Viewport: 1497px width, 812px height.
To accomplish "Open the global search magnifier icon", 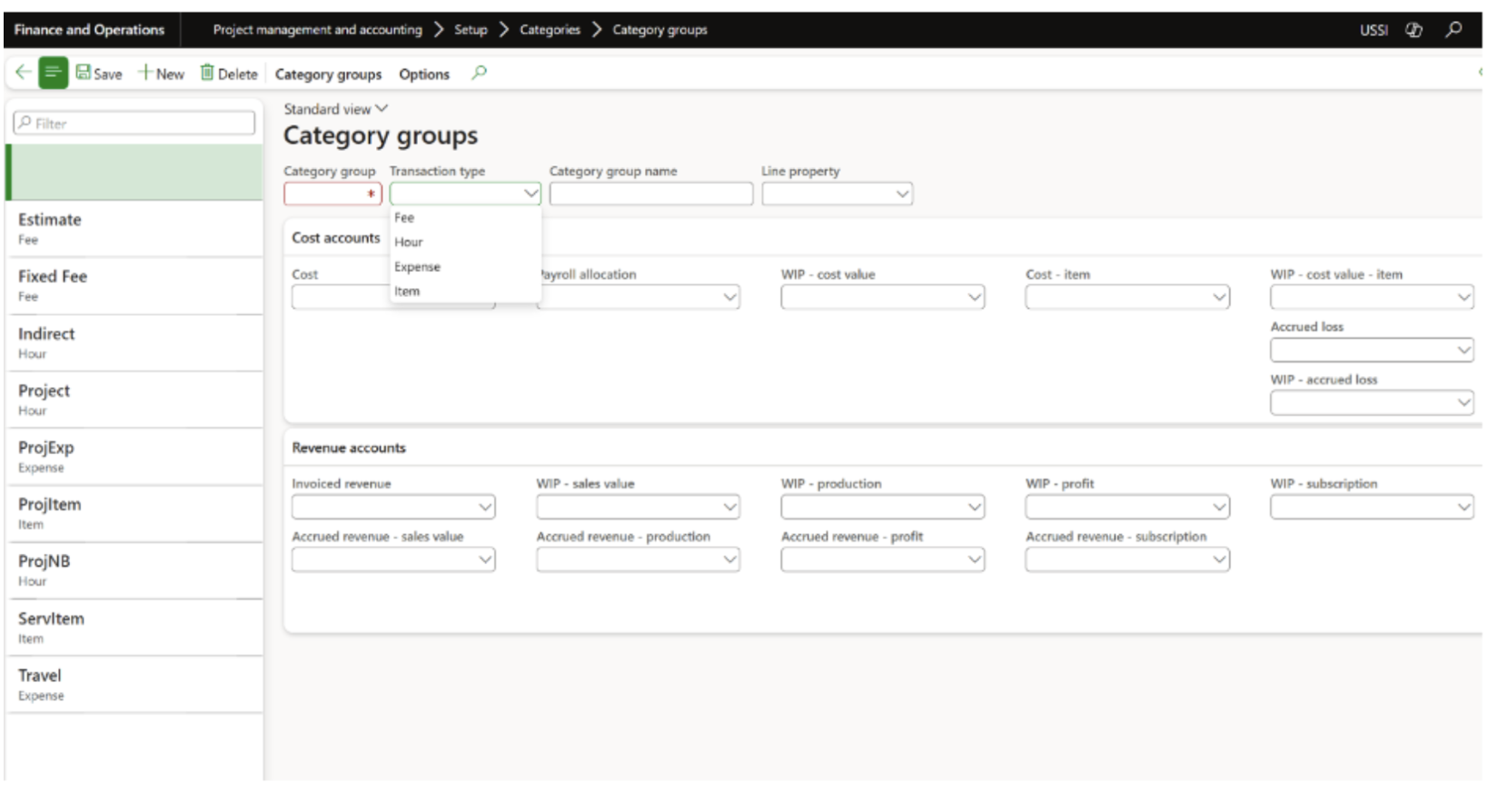I will coord(1453,29).
